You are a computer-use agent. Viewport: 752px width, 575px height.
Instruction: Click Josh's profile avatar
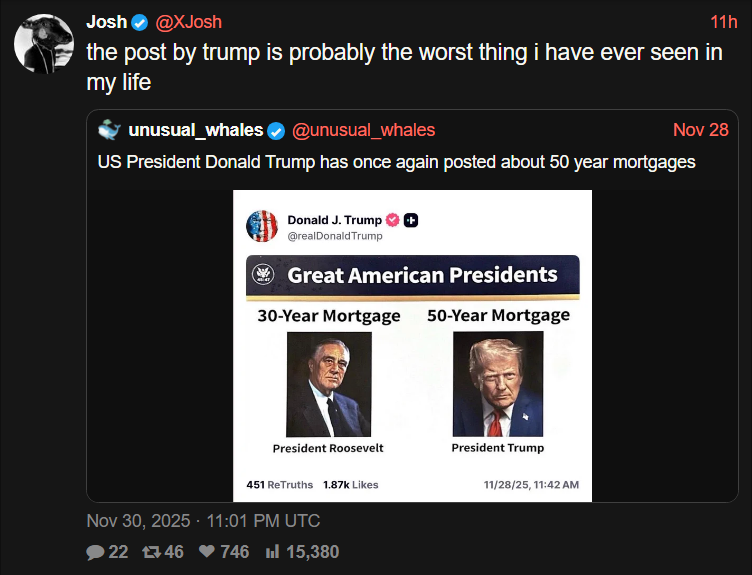point(42,45)
